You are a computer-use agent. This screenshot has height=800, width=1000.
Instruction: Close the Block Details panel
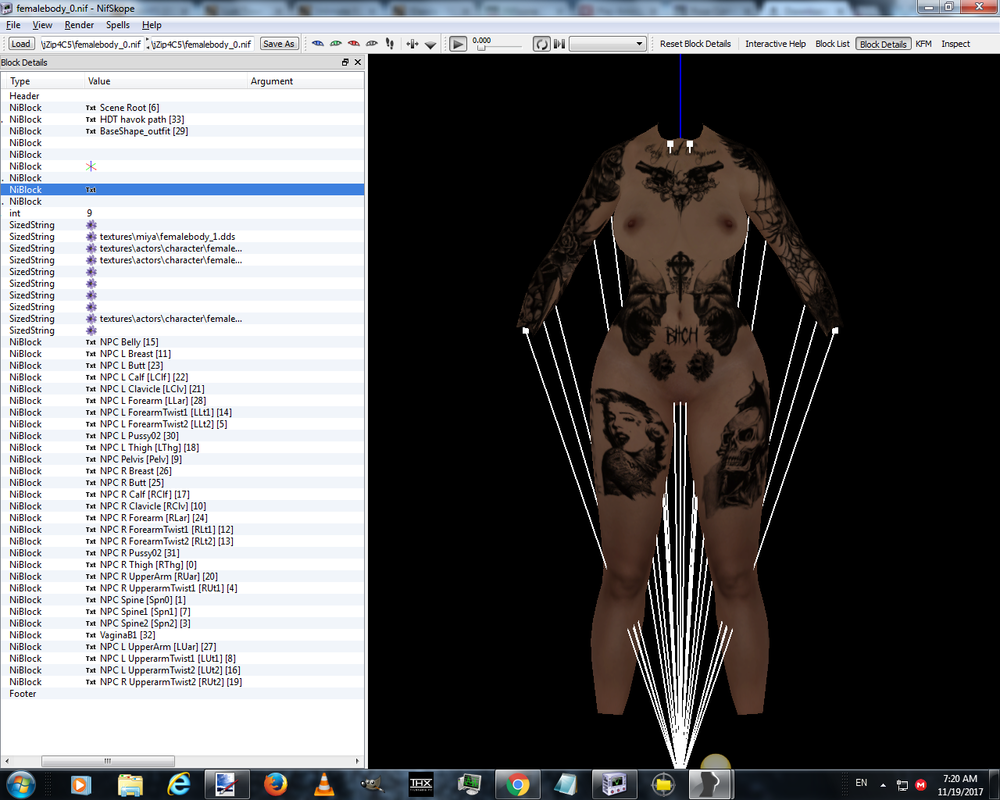pyautogui.click(x=358, y=62)
